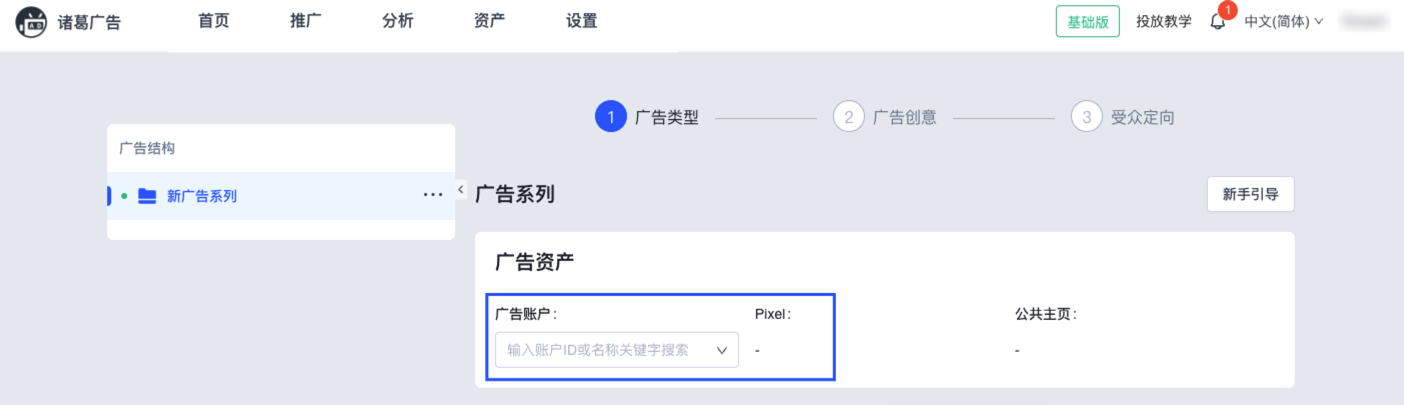This screenshot has width=1404, height=405.
Task: Go to the 分析 menu
Action: click(398, 21)
